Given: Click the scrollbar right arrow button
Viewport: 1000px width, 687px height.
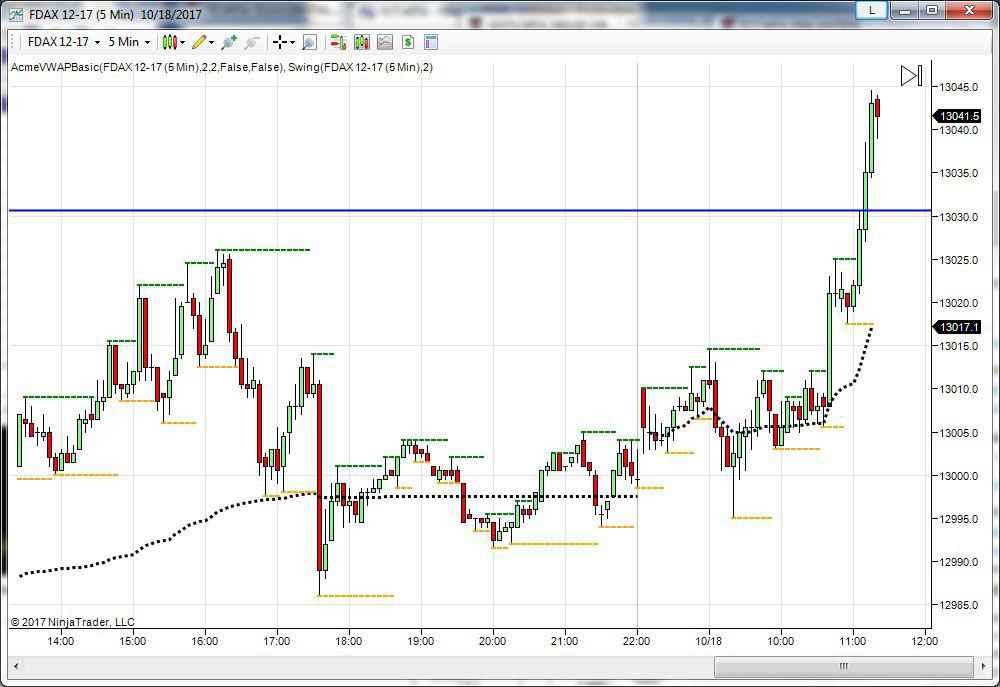Looking at the screenshot, I should (963, 666).
